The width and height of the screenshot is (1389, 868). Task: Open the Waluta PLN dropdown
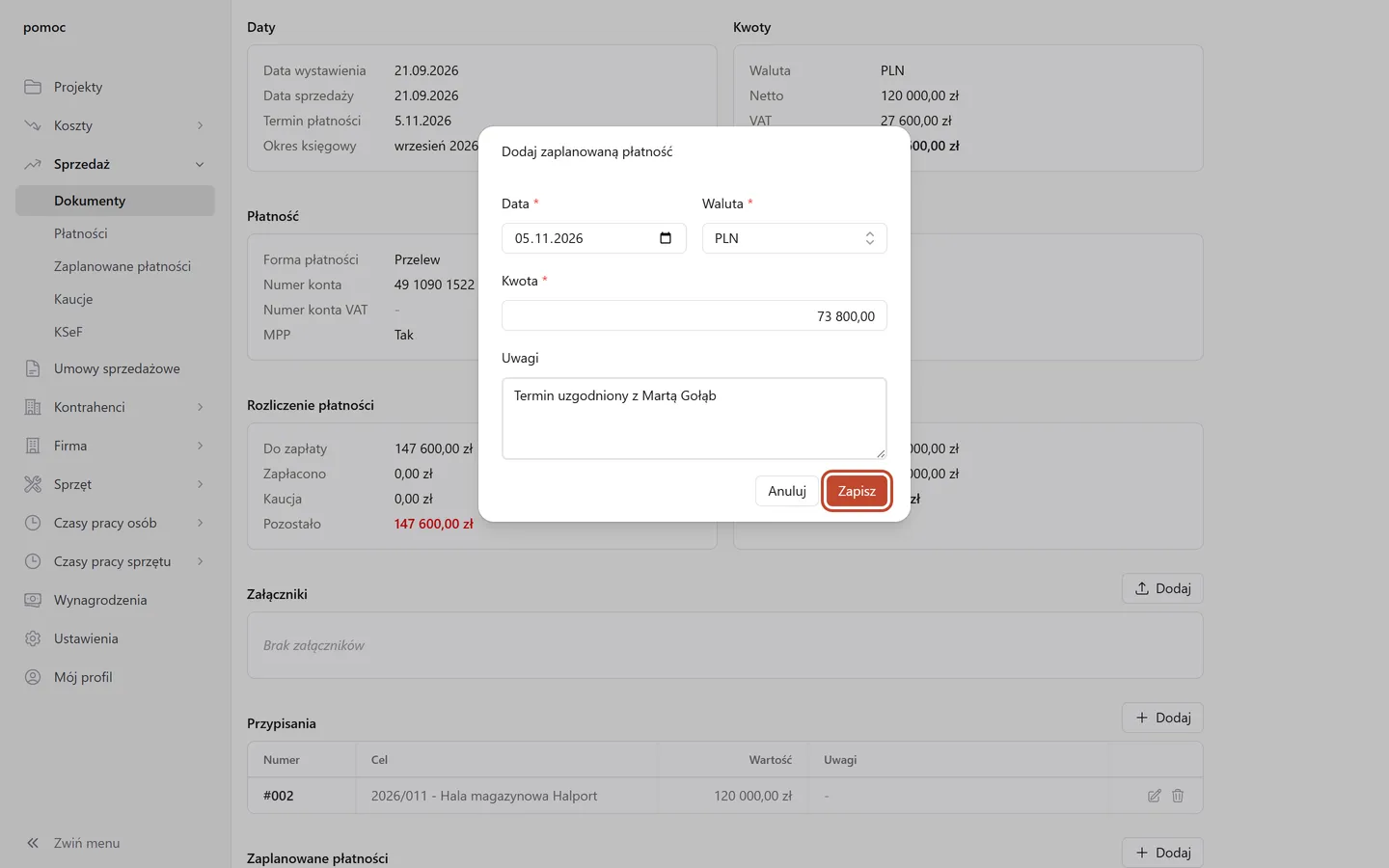(795, 238)
